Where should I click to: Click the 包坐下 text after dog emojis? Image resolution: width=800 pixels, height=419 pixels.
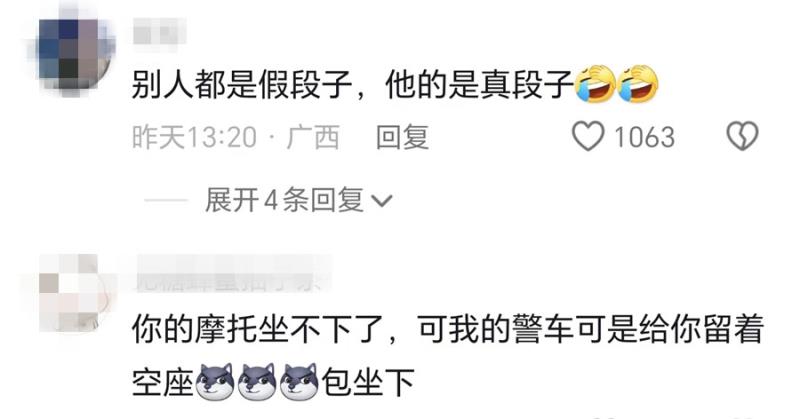tap(367, 382)
